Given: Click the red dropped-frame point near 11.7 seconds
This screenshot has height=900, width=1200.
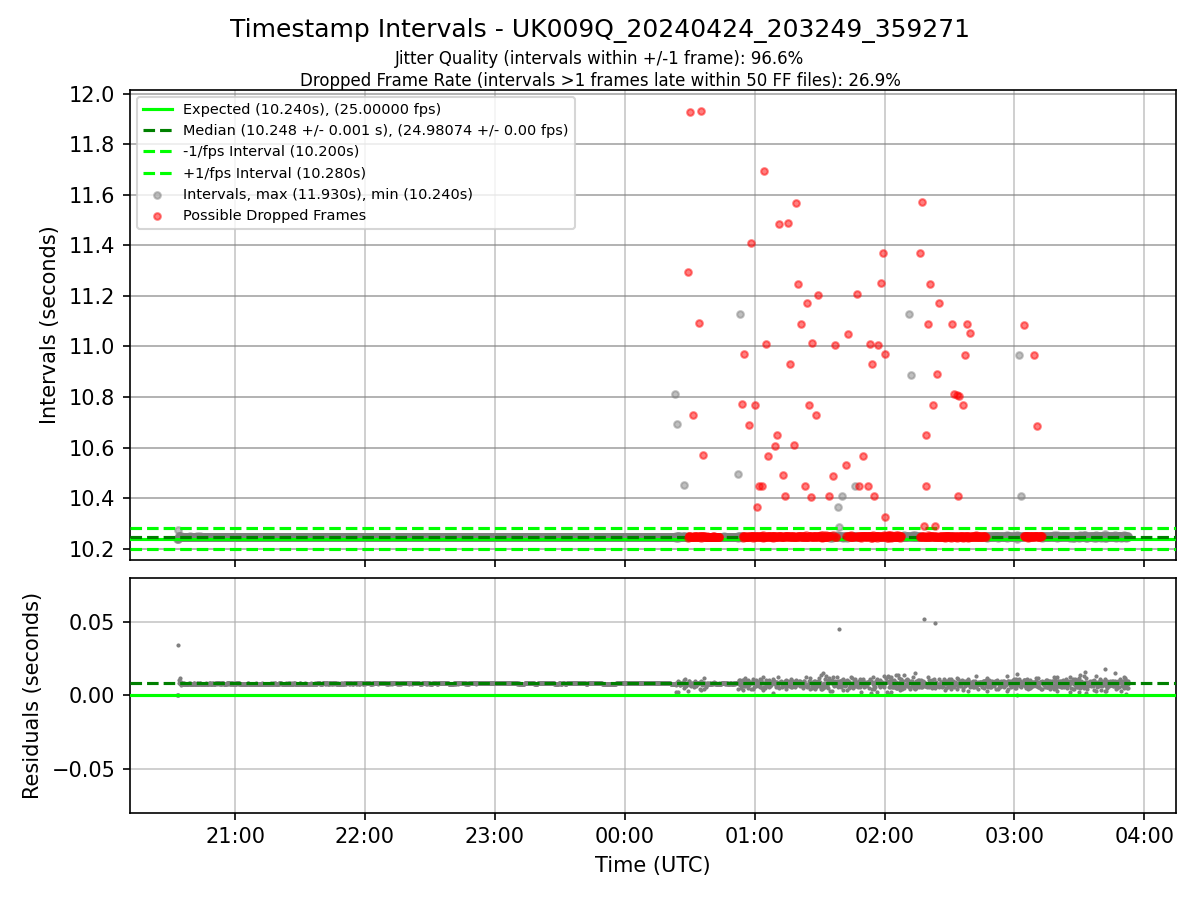Looking at the screenshot, I should click(764, 171).
